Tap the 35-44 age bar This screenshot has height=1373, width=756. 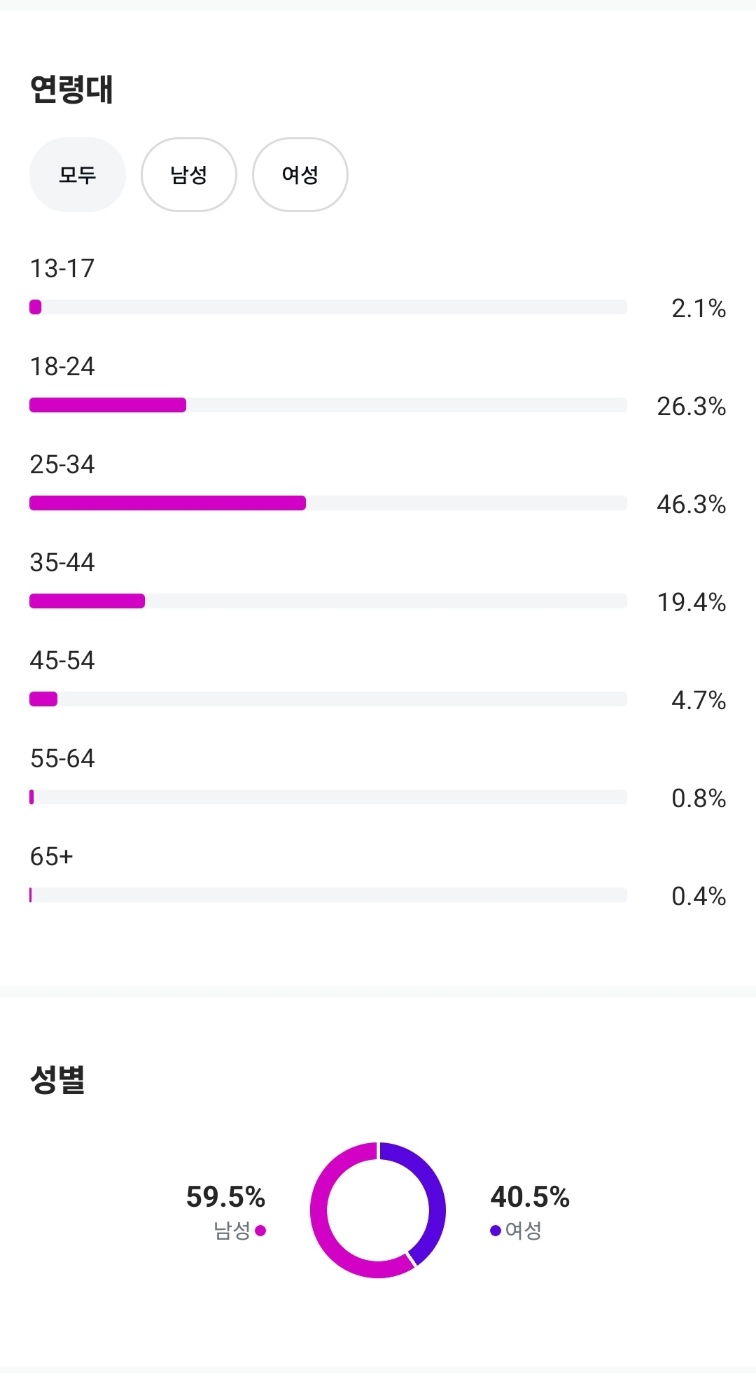328,601
